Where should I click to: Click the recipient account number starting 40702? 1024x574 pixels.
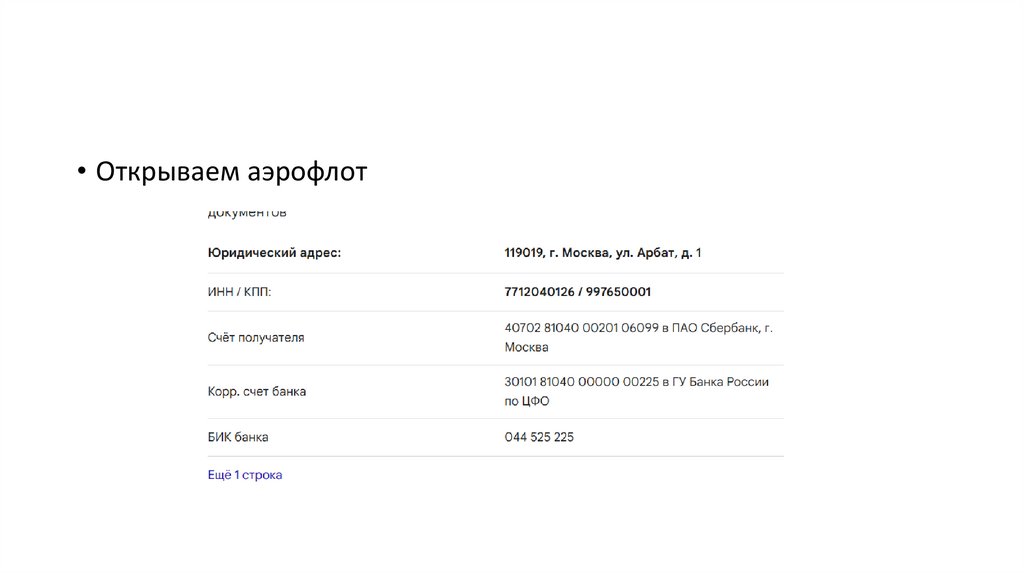582,328
